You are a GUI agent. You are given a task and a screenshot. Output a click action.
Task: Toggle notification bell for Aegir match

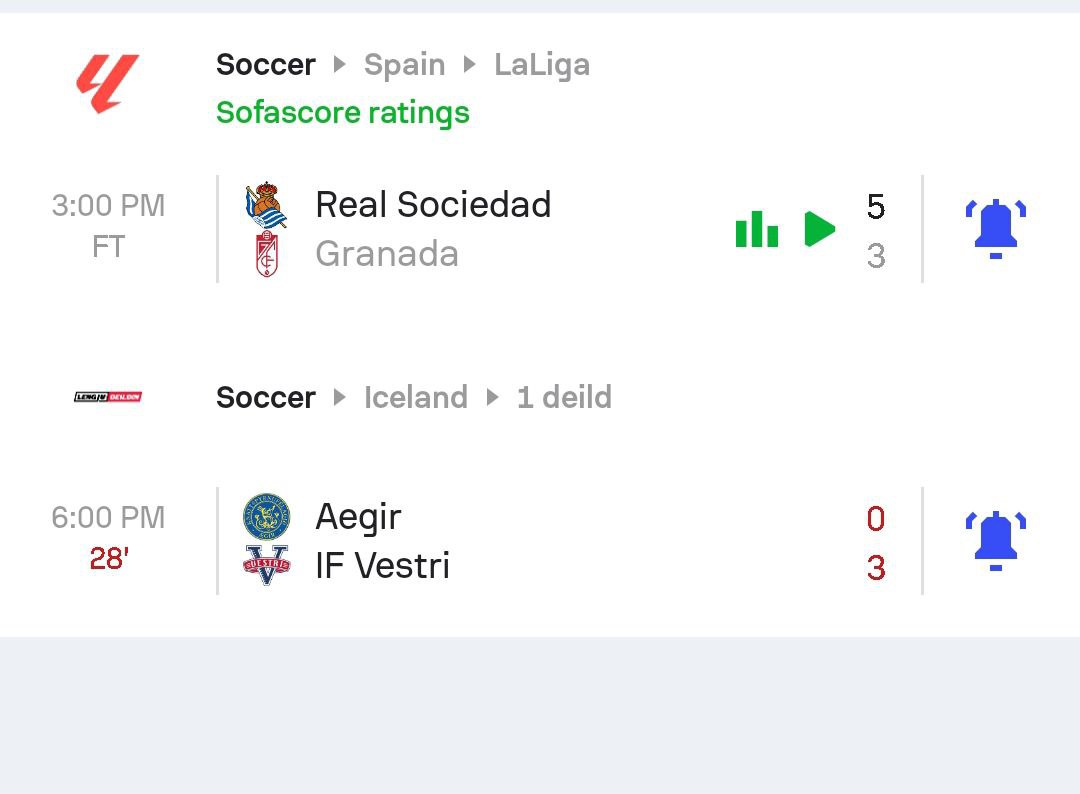(x=995, y=541)
